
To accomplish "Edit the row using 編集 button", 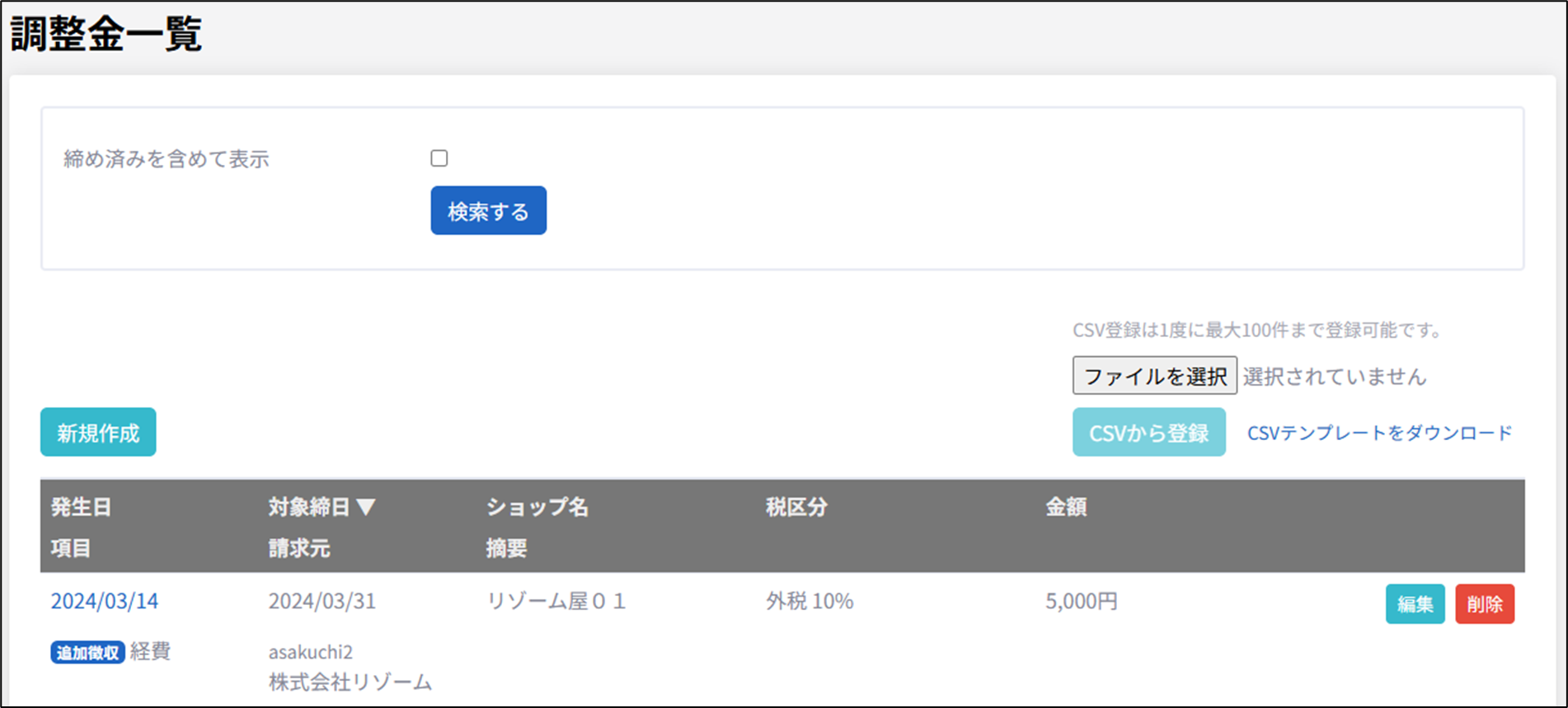I will click(1415, 604).
